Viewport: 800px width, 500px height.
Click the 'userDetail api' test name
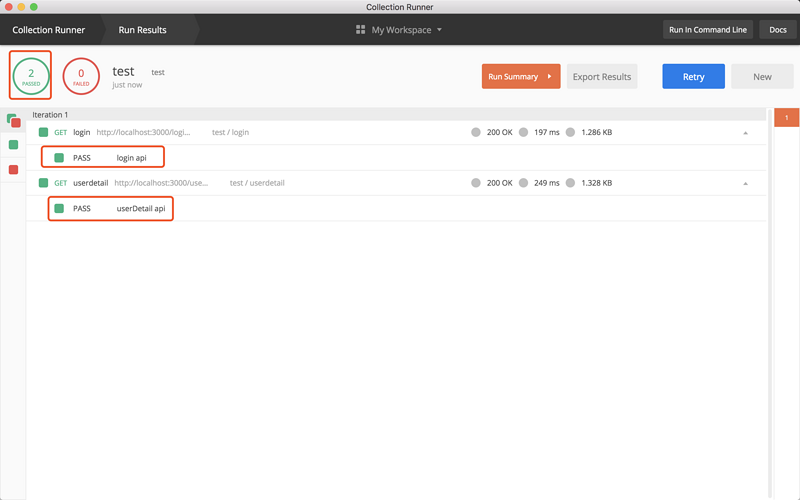click(x=141, y=208)
